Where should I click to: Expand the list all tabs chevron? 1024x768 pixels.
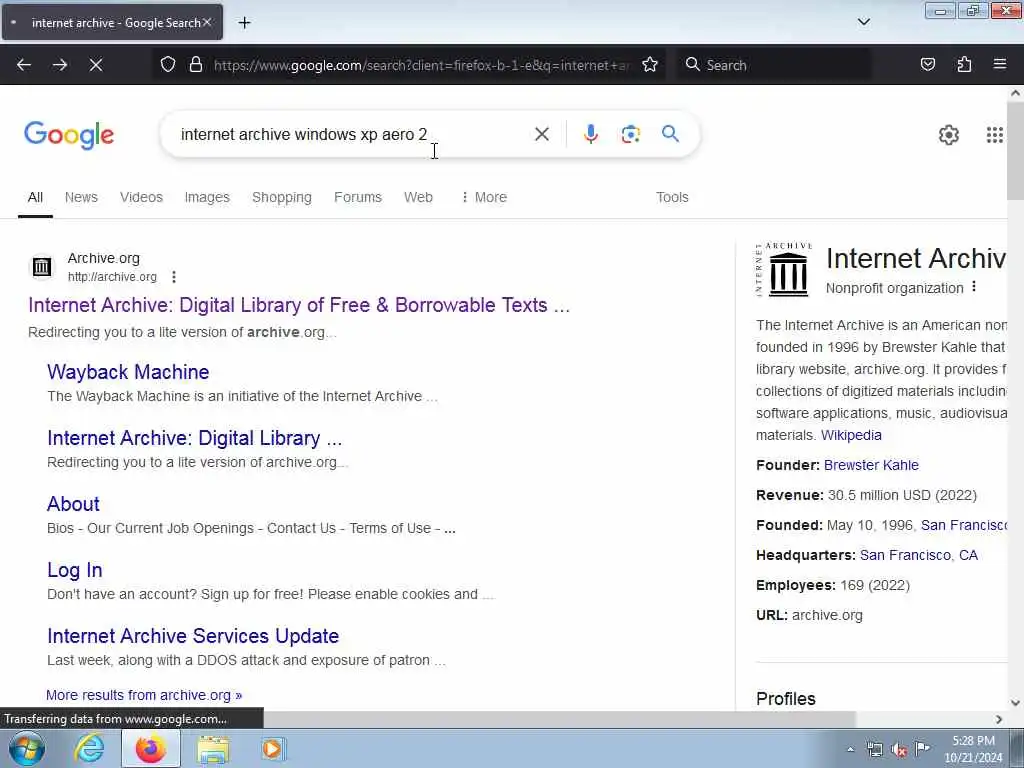click(863, 22)
